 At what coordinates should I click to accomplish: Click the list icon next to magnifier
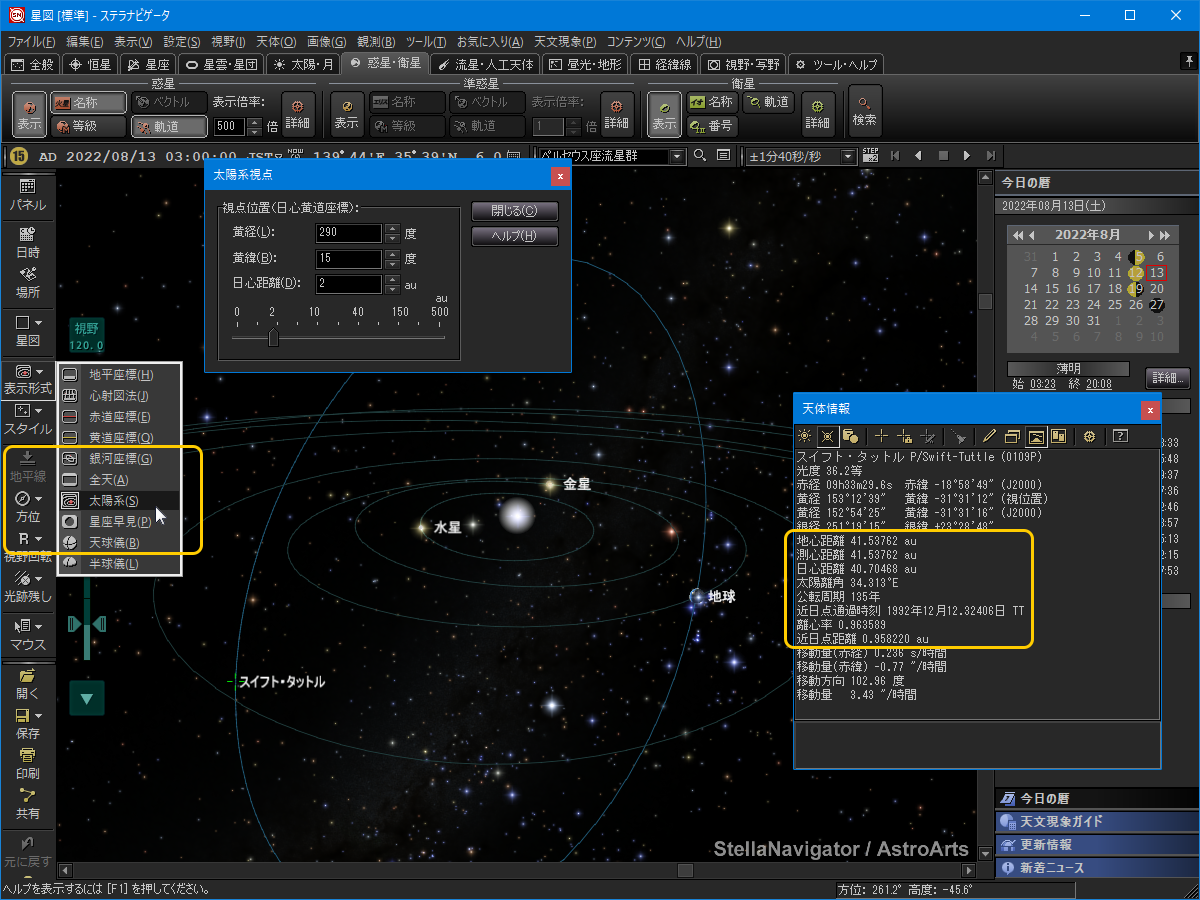(722, 156)
